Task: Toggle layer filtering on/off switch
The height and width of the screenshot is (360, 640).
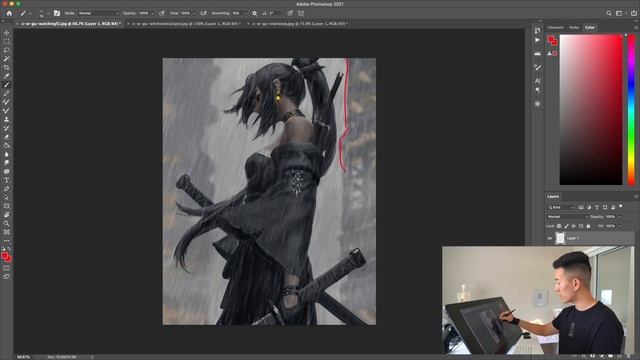Action: 621,207
